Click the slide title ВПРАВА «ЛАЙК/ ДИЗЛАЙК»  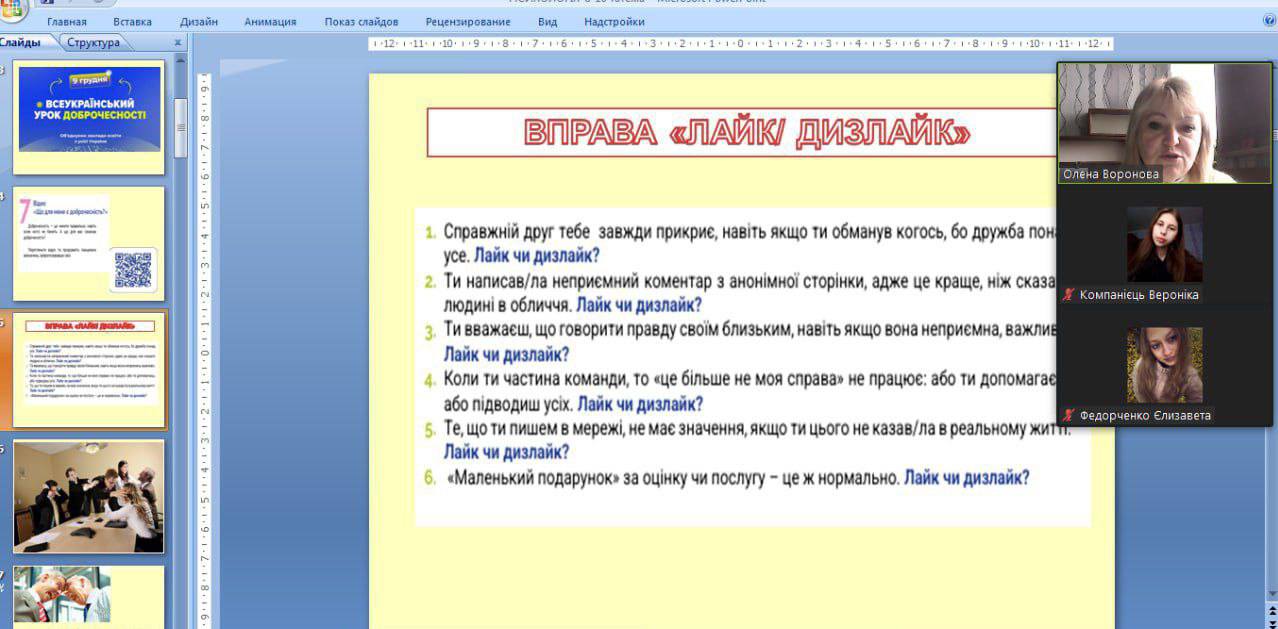(x=746, y=133)
